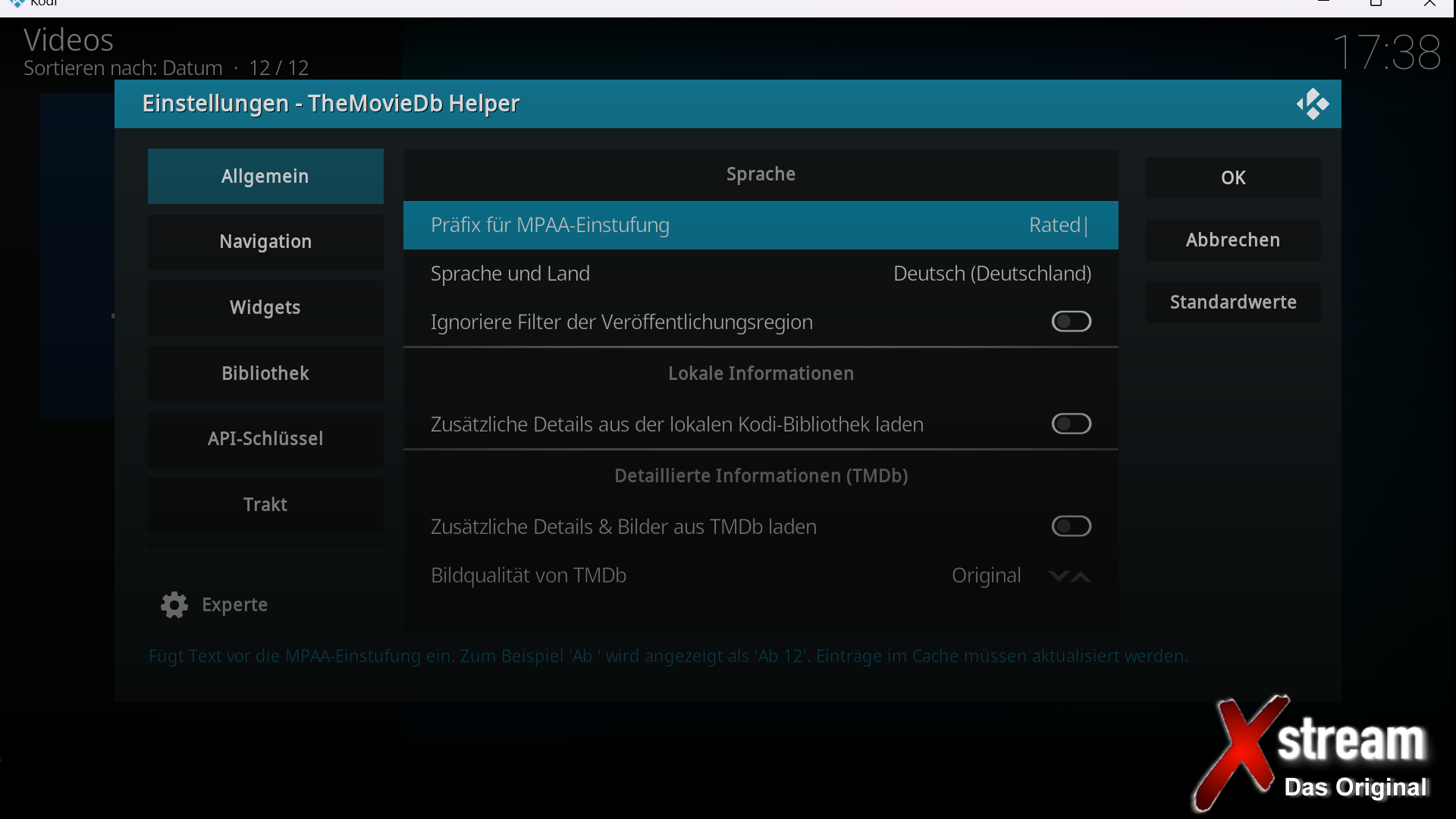Viewport: 1456px width, 819px height.
Task: Decrease Bildqualität with down arrow
Action: 1058,576
